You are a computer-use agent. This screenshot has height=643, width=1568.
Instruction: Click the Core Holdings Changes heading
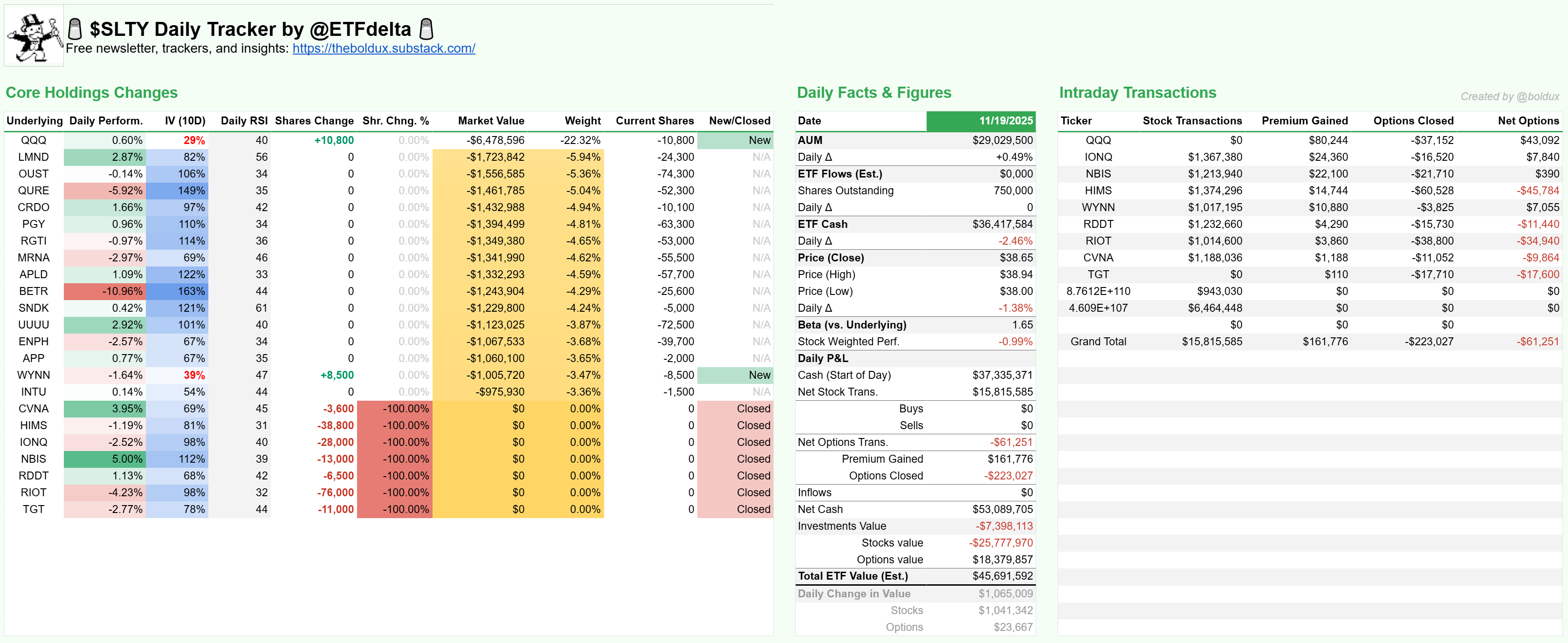pyautogui.click(x=91, y=92)
